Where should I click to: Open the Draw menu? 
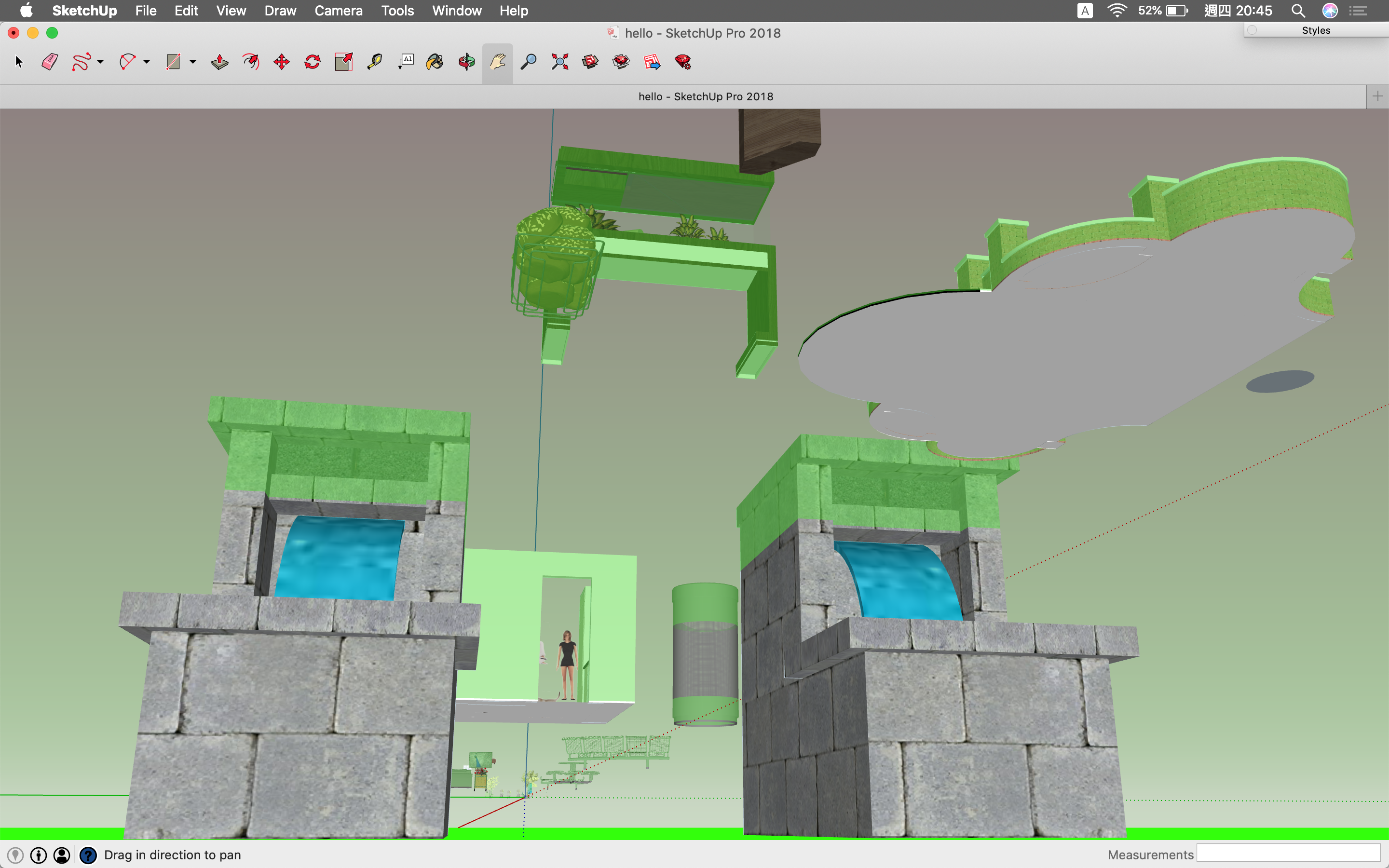click(280, 11)
